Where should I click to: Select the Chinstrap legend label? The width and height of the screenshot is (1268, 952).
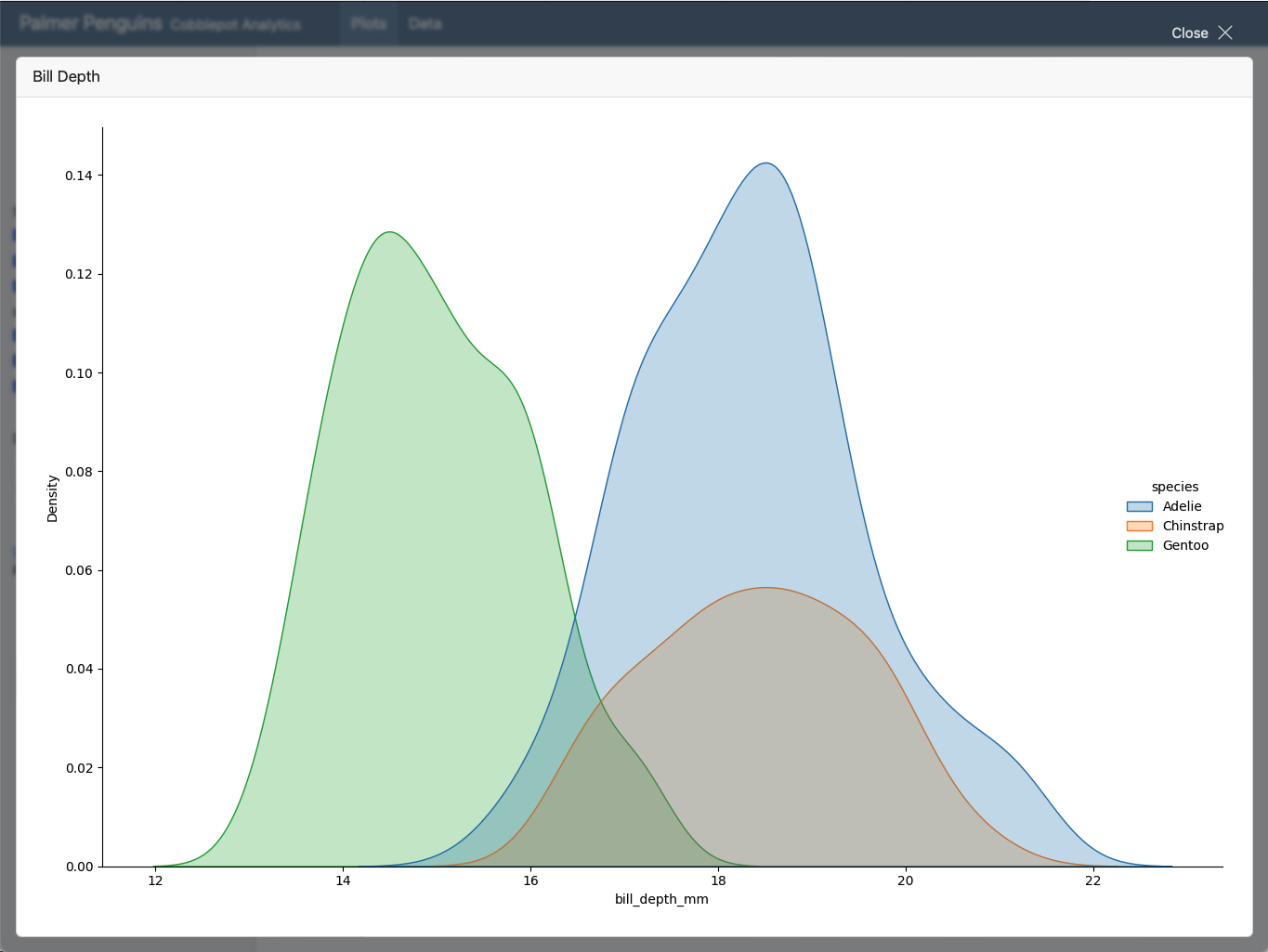tap(1193, 526)
